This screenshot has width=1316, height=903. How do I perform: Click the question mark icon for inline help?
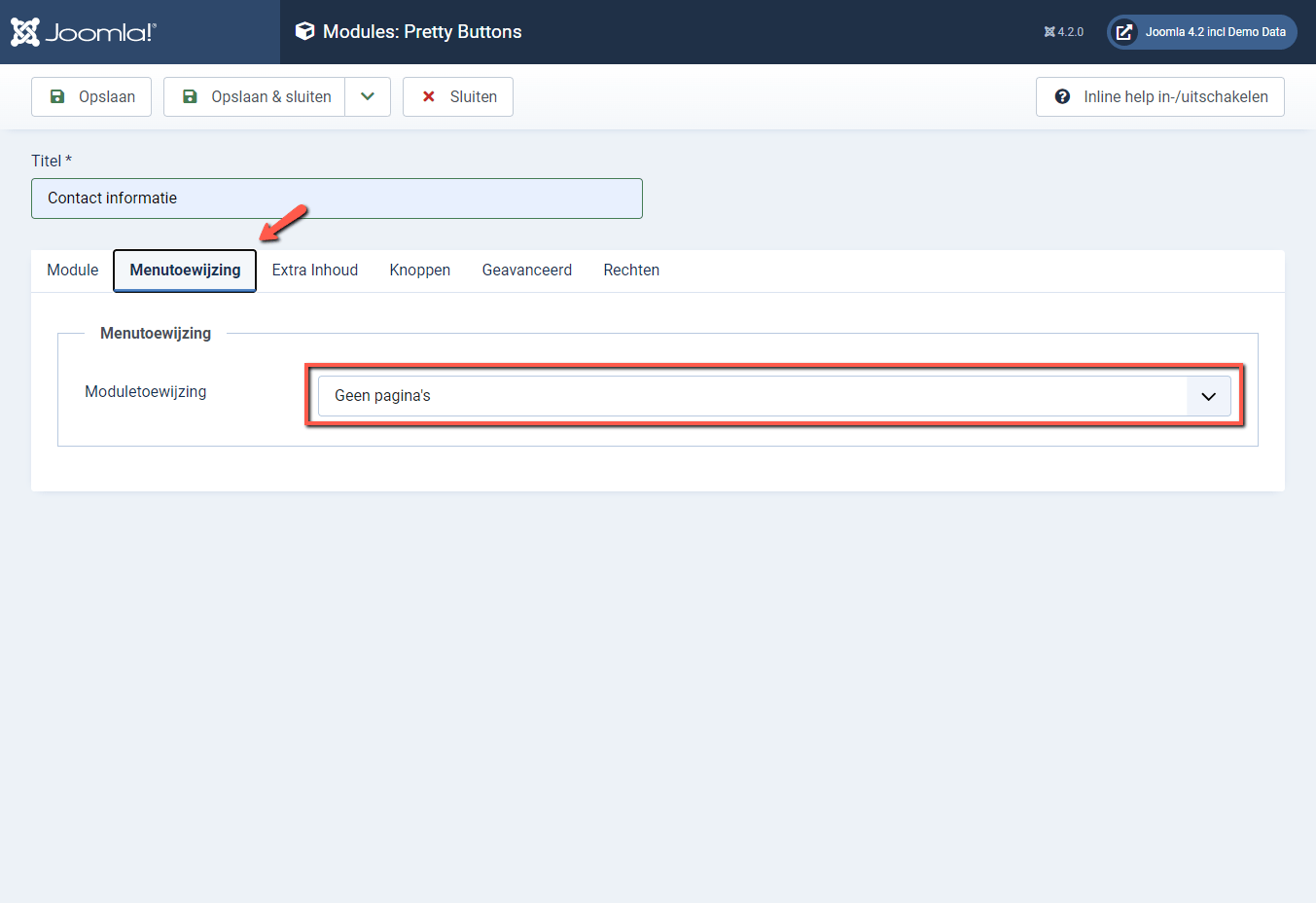pos(1060,96)
